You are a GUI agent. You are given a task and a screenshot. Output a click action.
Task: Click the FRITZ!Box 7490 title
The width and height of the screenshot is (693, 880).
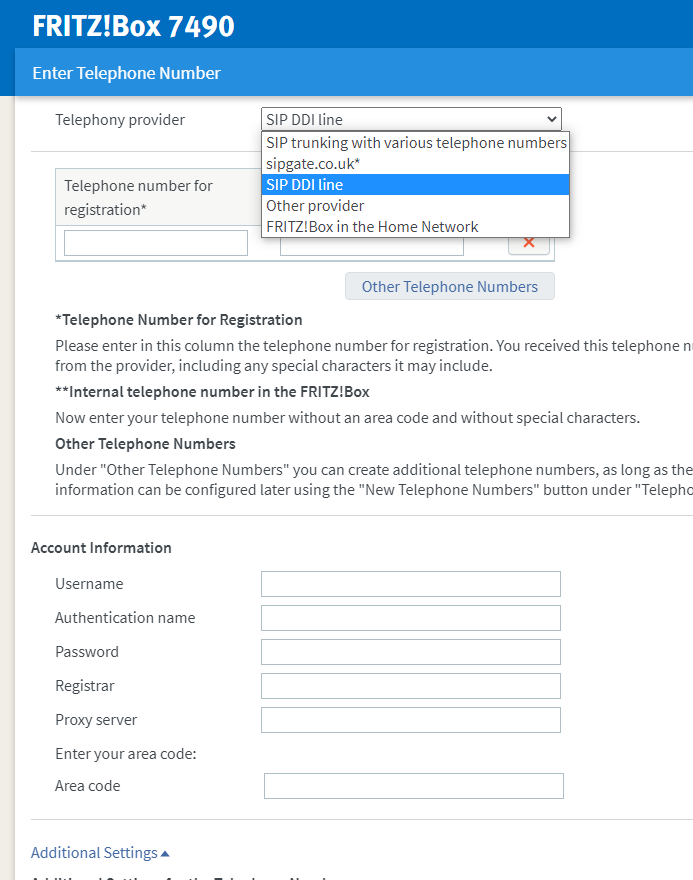click(x=133, y=26)
